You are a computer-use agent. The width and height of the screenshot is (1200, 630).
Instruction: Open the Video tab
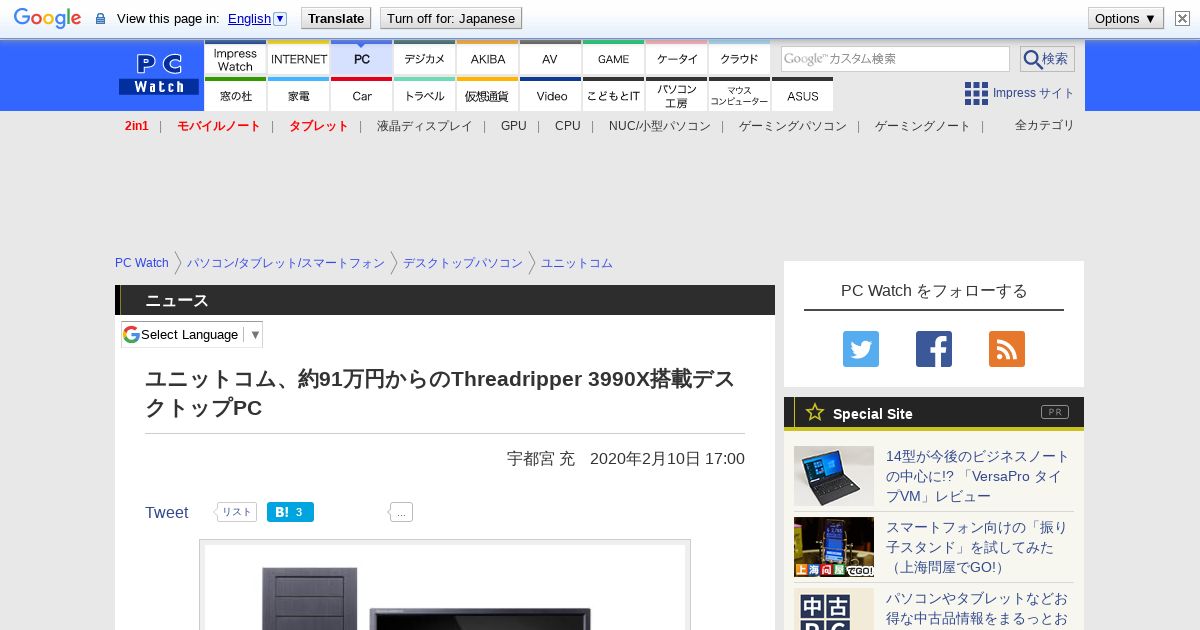pyautogui.click(x=551, y=95)
